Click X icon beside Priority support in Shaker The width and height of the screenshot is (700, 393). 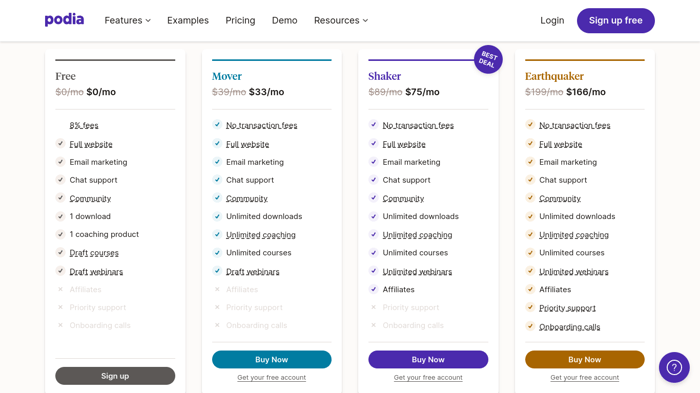(x=374, y=307)
